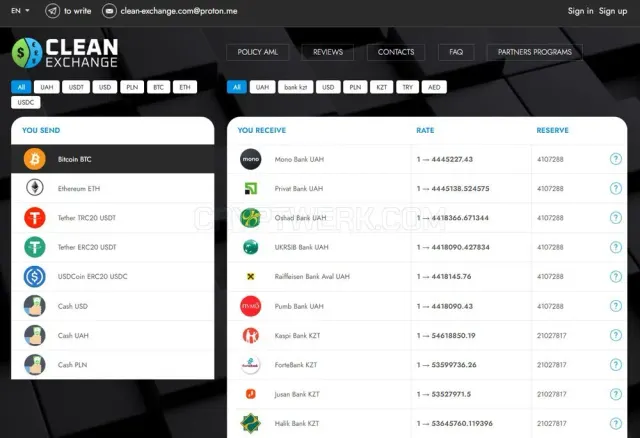Choose the Privat Bank logo
The image size is (640, 438).
point(251,188)
